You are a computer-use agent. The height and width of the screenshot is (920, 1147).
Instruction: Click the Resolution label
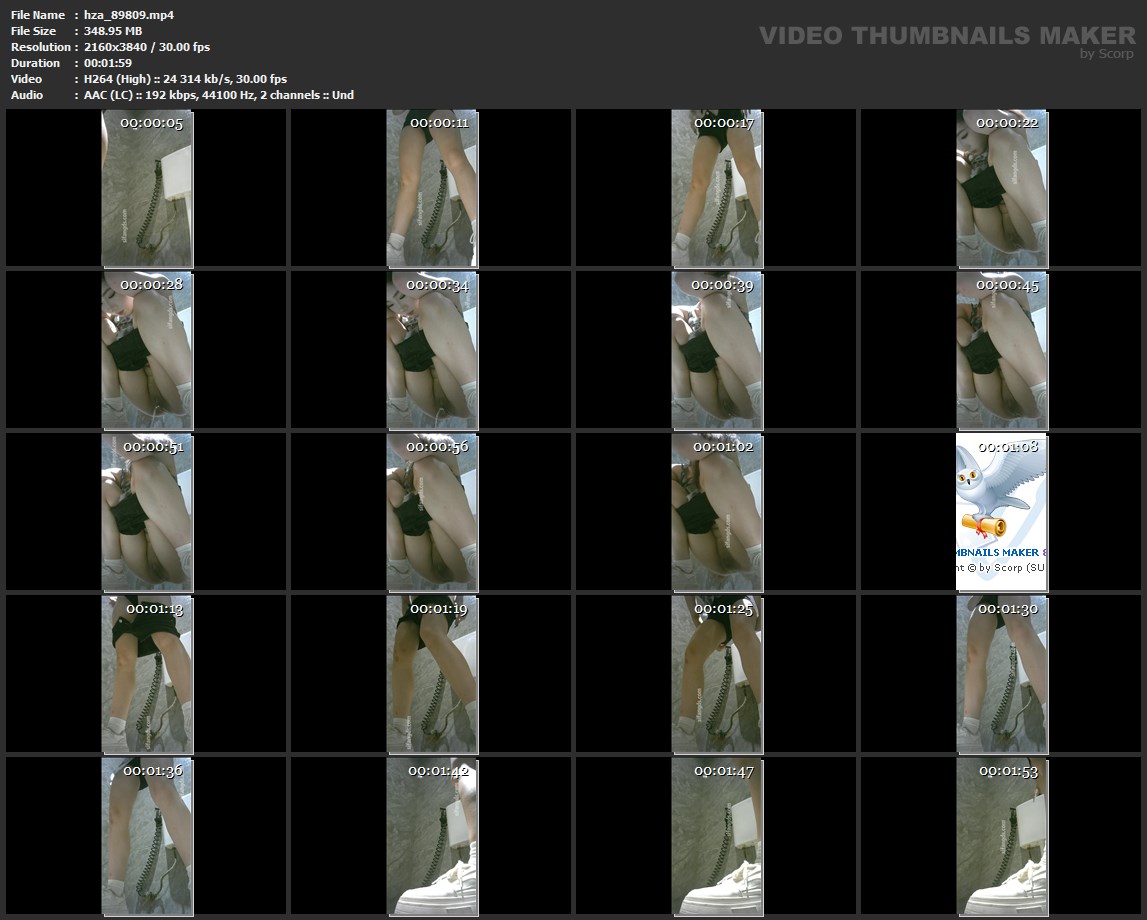[x=41, y=47]
